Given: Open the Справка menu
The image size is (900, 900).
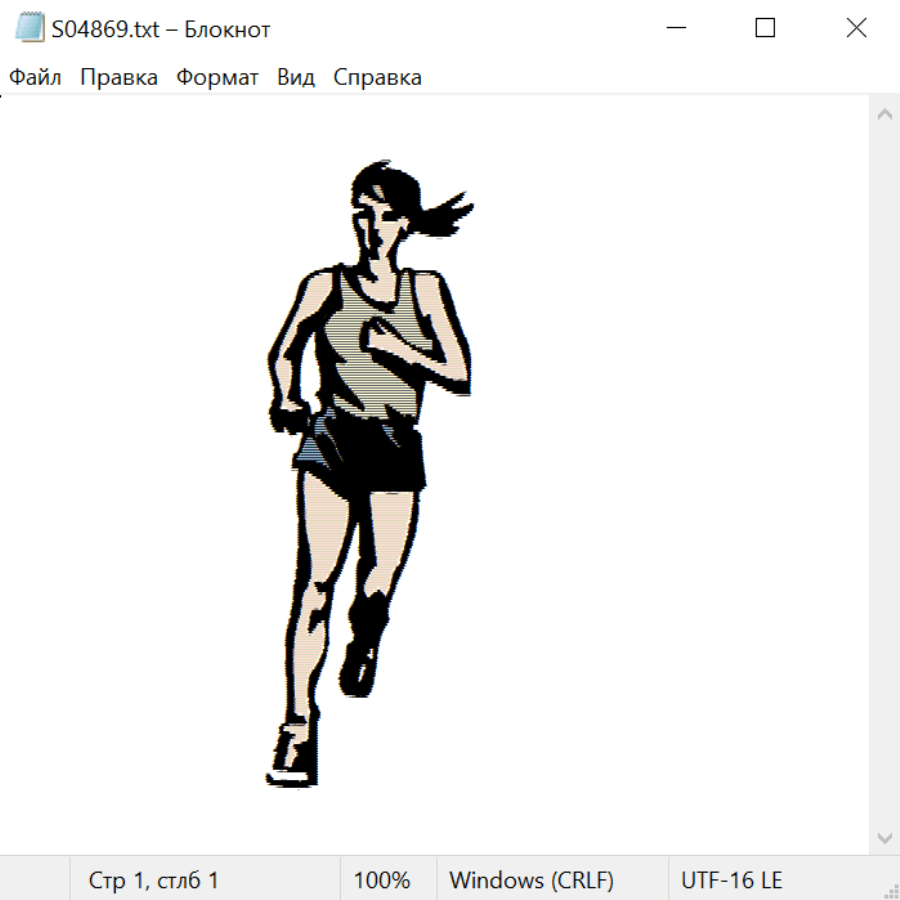Looking at the screenshot, I should click(x=377, y=78).
